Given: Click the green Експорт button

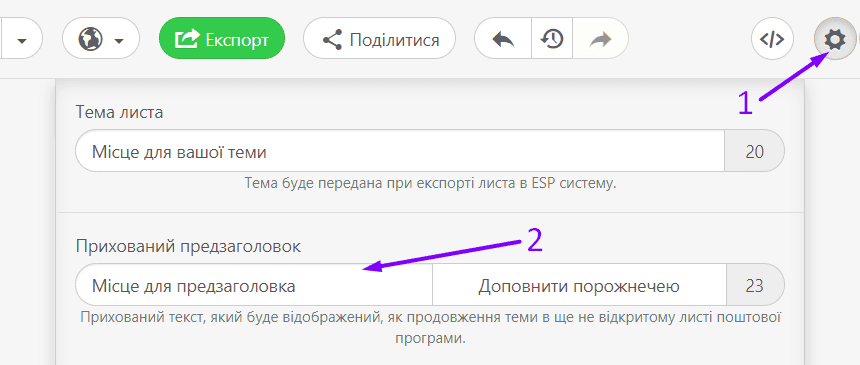Looking at the screenshot, I should click(x=222, y=38).
